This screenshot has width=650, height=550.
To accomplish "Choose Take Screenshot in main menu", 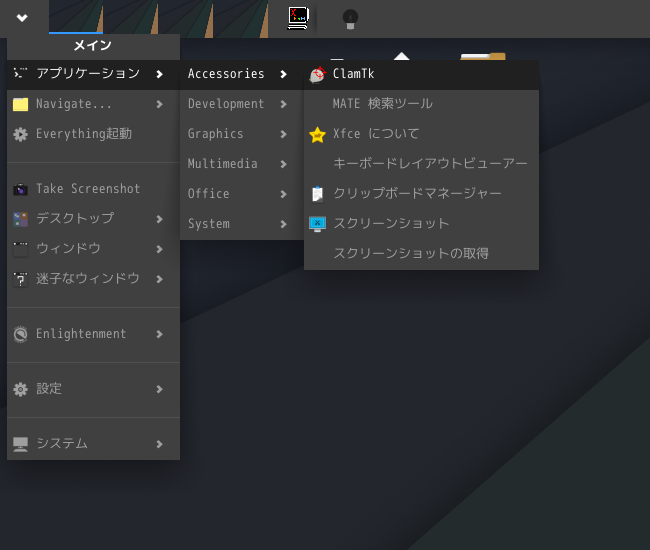I will (x=93, y=189).
